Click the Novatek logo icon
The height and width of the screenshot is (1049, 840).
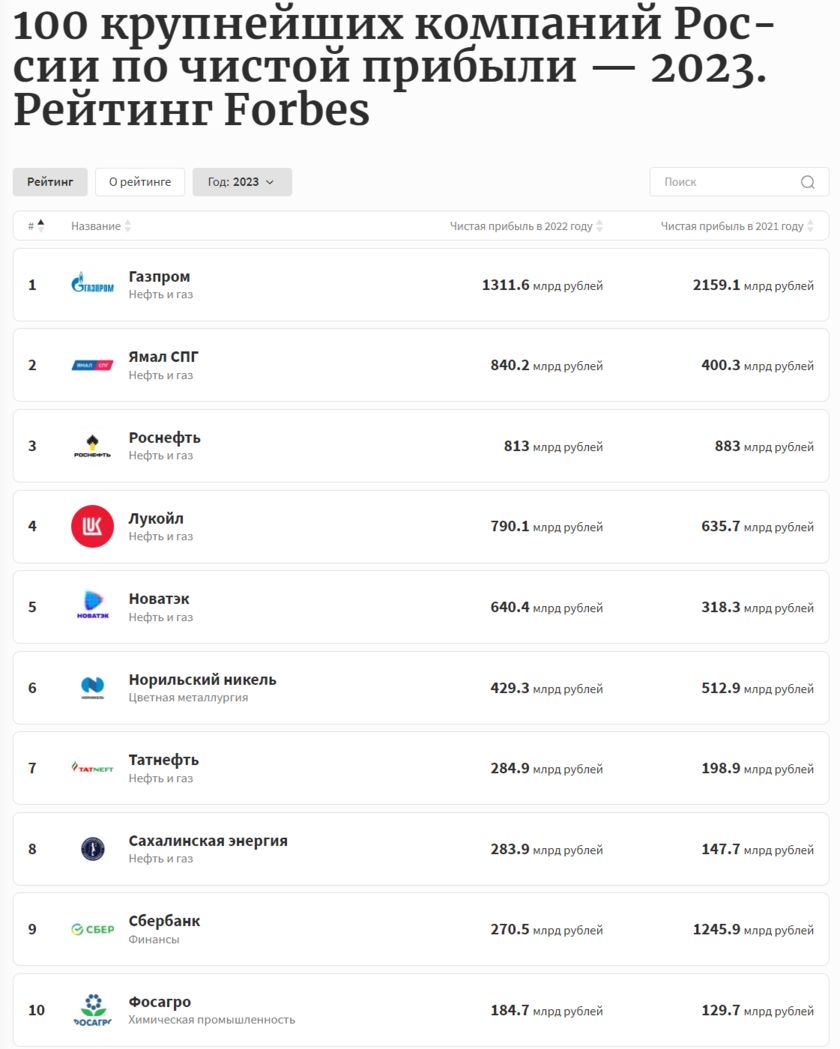pos(92,607)
